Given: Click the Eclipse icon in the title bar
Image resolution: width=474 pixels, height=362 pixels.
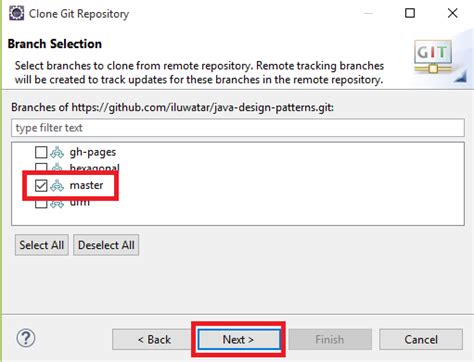Looking at the screenshot, I should [x=16, y=13].
